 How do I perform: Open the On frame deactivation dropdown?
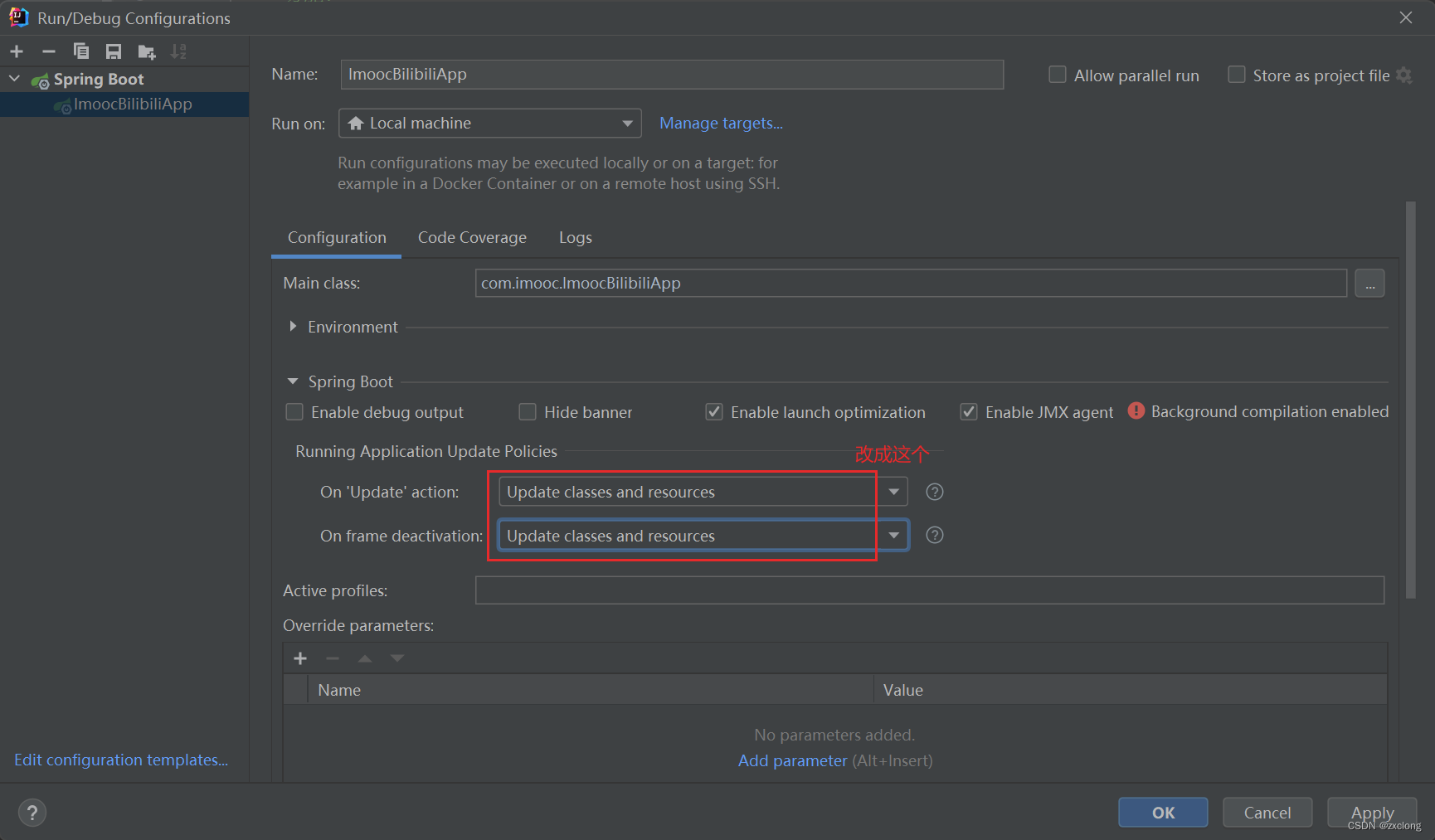click(x=703, y=536)
